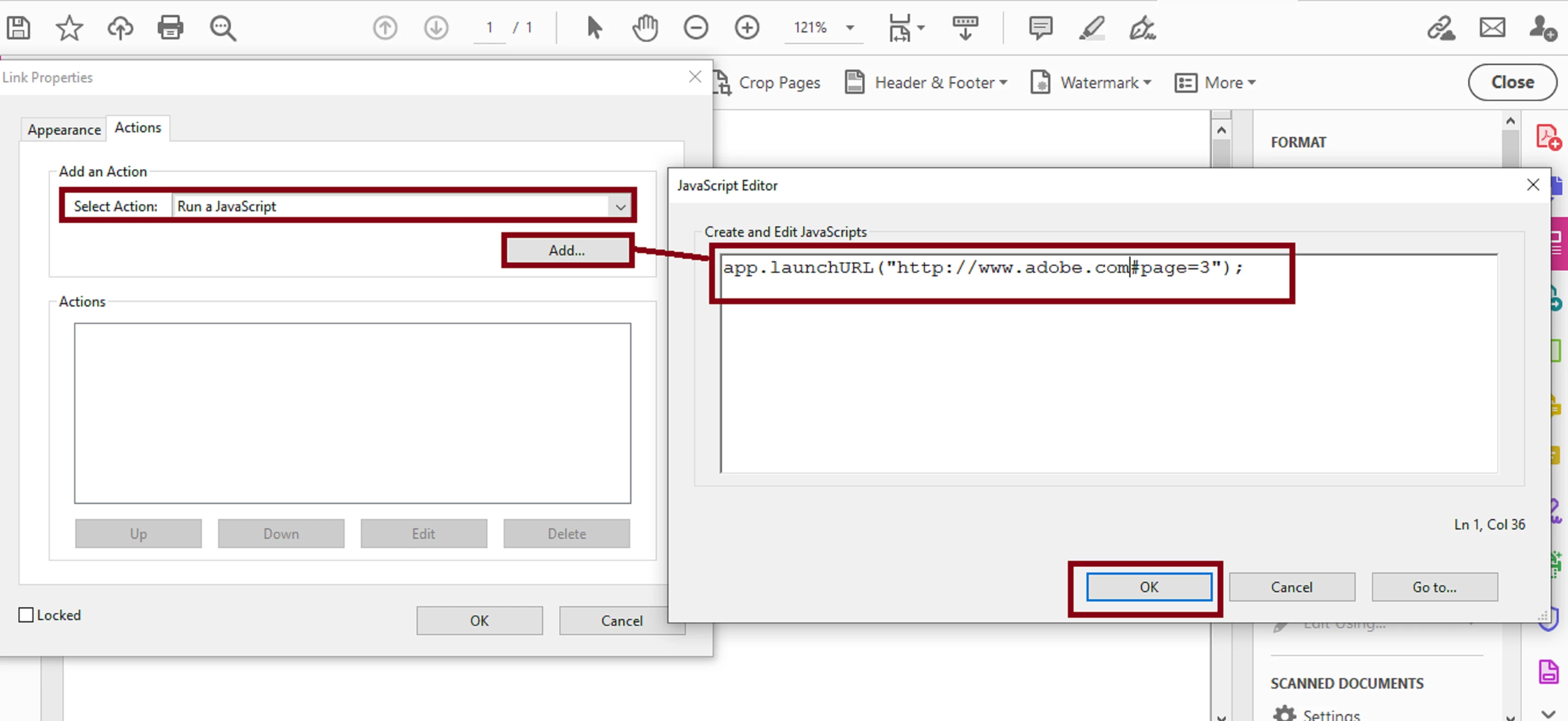Click the document vertical scrollbar up arrow
1568x721 pixels.
coord(1221,131)
